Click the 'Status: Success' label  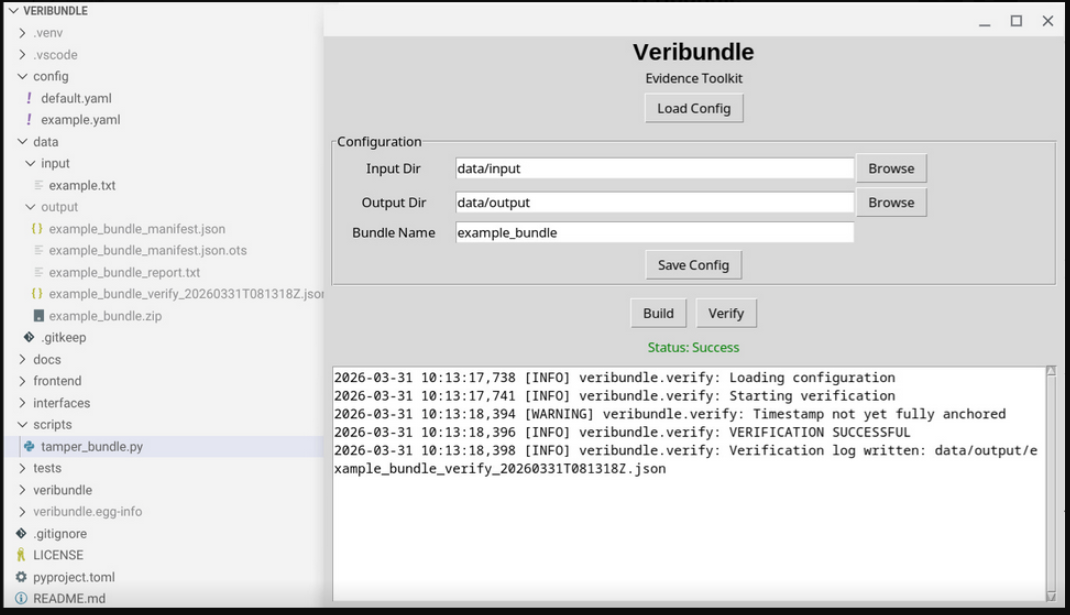tap(693, 347)
